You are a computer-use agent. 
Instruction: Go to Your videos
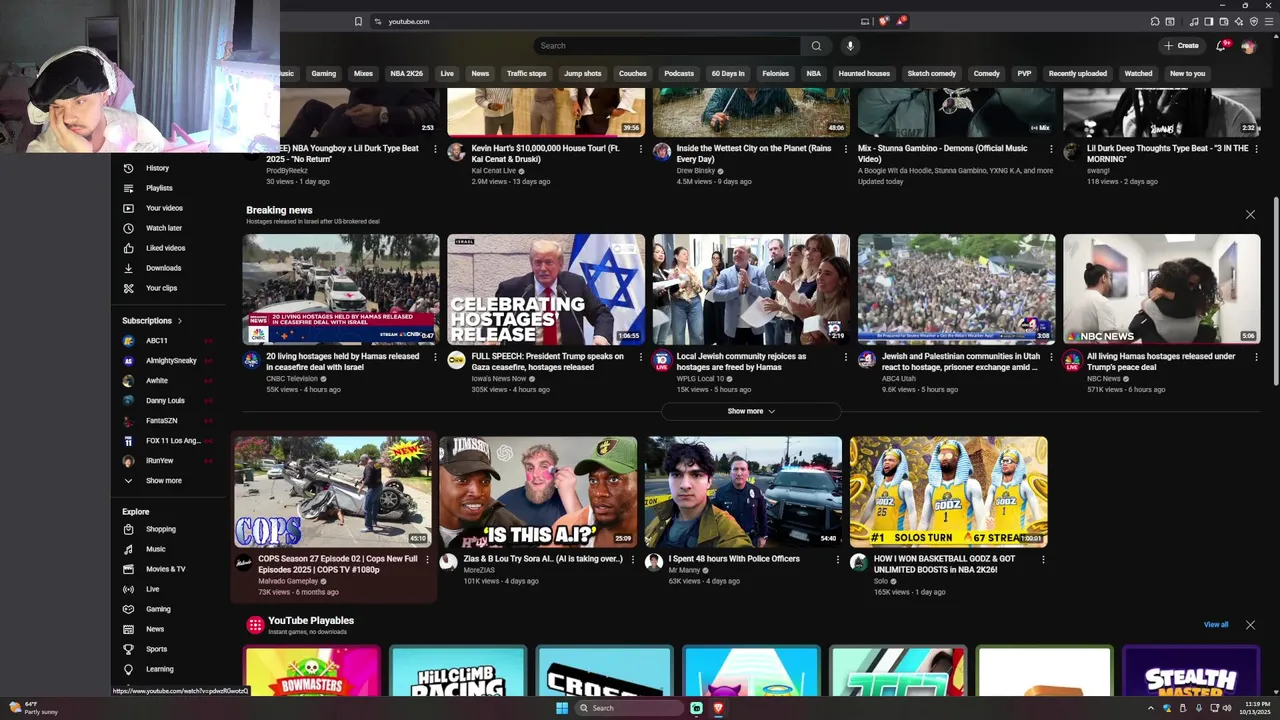(x=168, y=208)
